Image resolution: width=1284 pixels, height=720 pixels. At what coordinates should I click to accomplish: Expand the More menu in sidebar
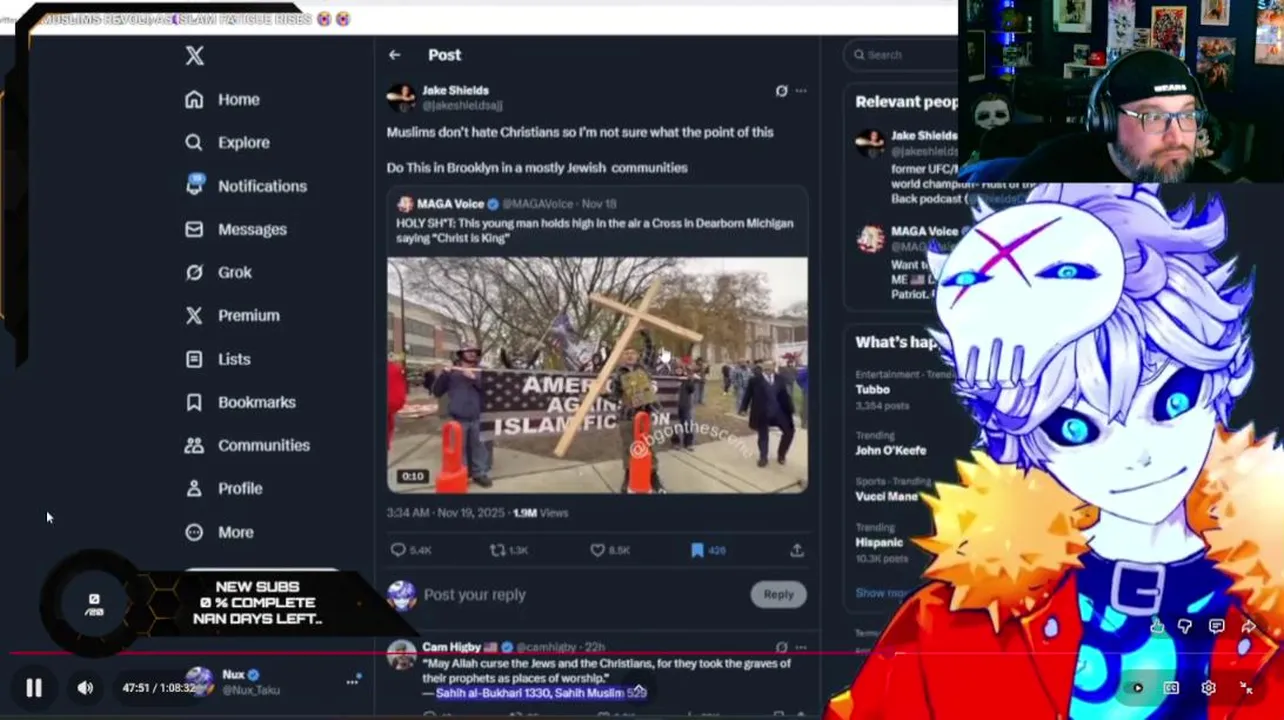[220, 532]
